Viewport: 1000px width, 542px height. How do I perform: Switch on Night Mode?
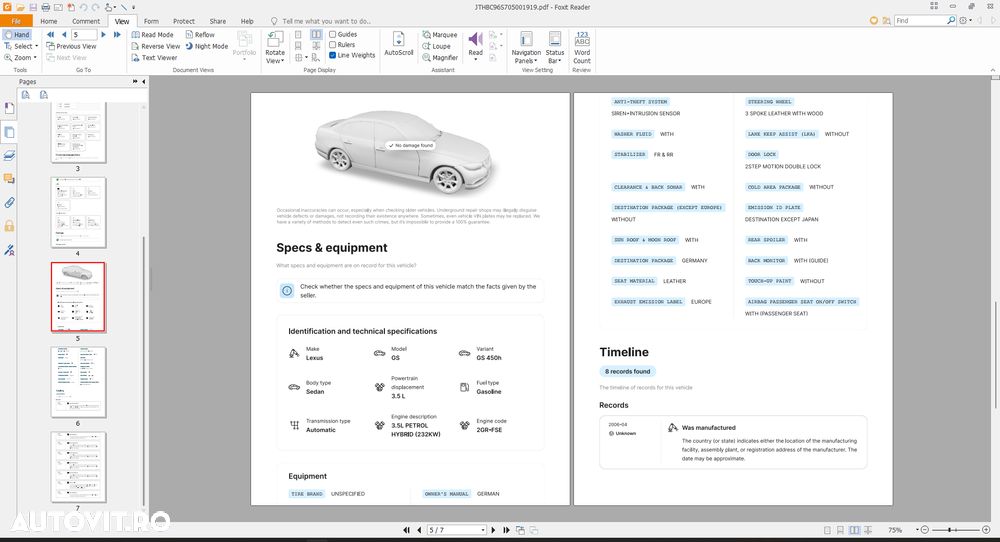point(206,46)
